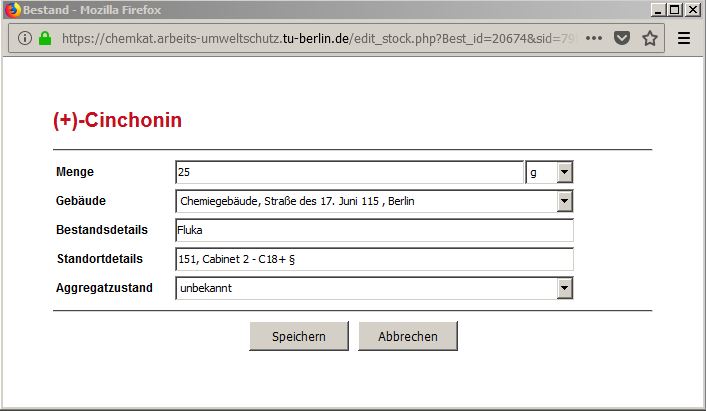The height and width of the screenshot is (411, 706).
Task: Click the Bestandsdetails field containing Fluka
Action: pyautogui.click(x=374, y=230)
